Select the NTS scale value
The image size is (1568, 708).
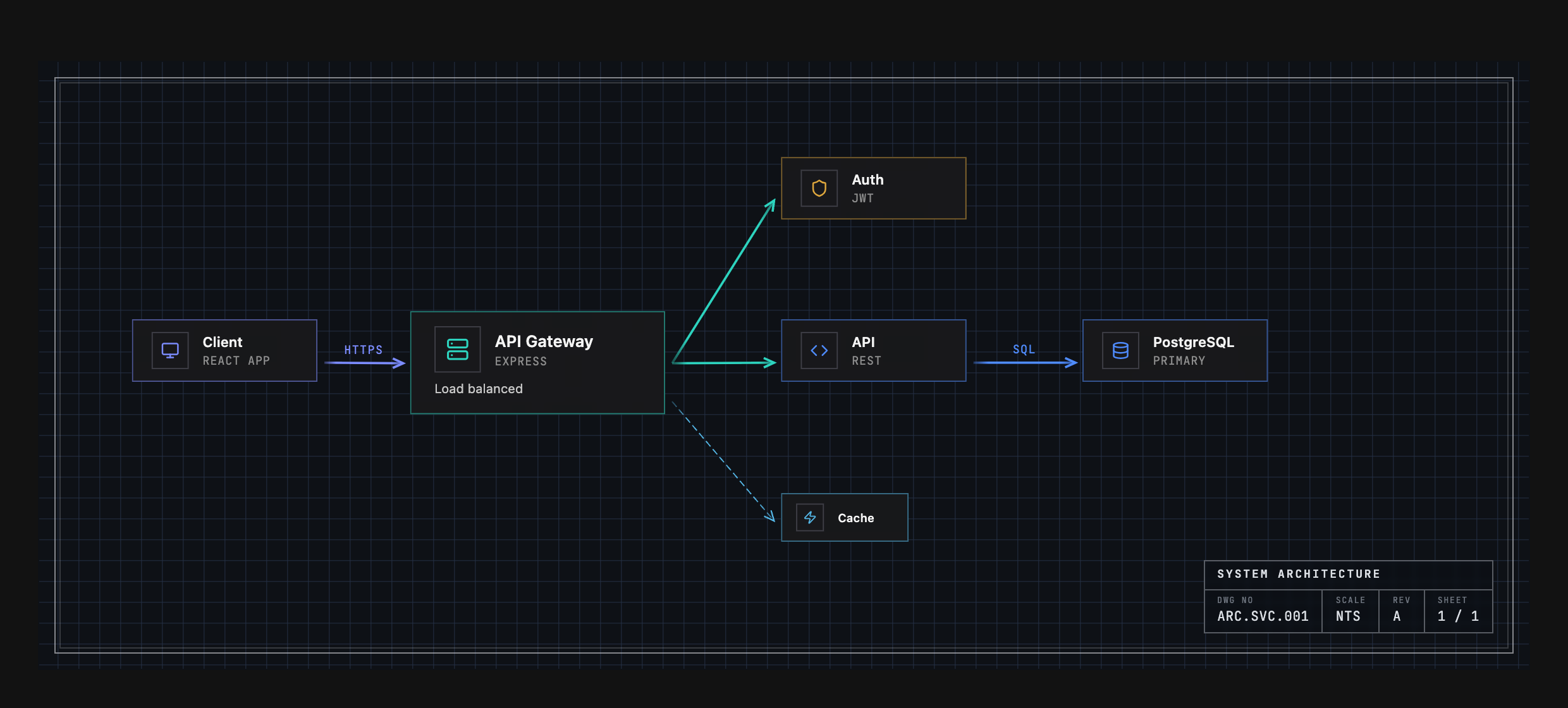pos(1347,616)
